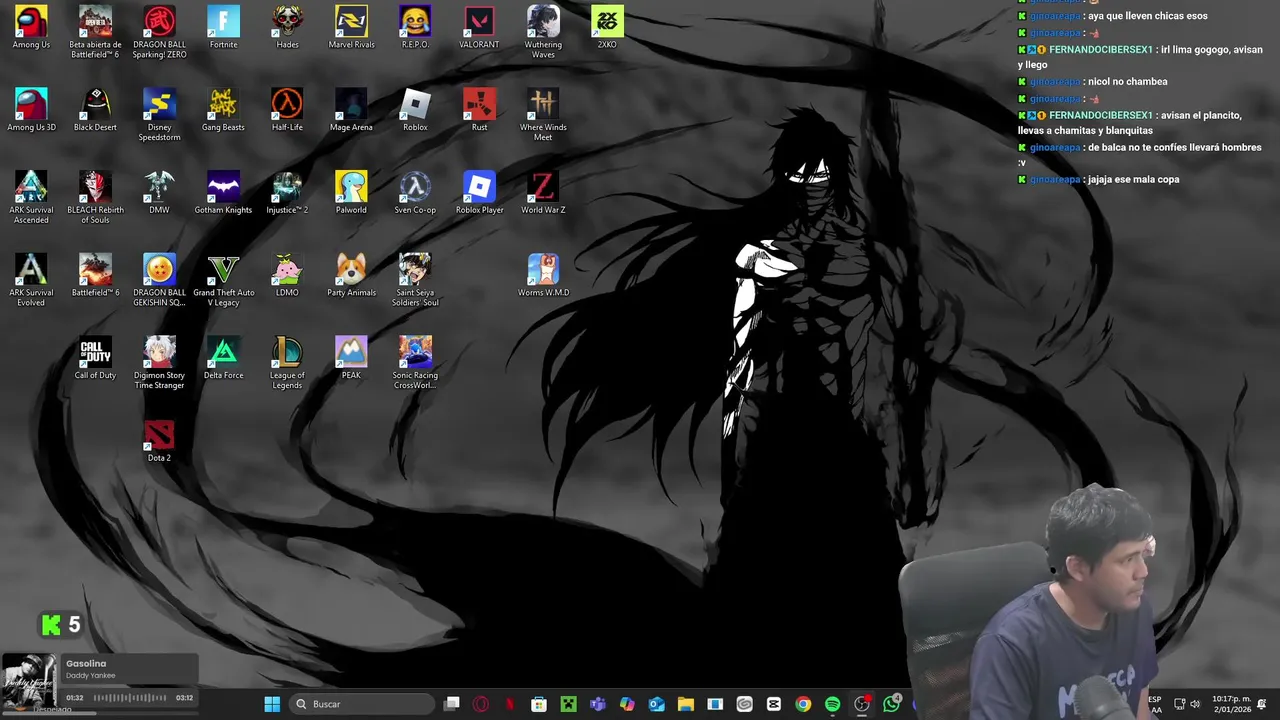Open Microsoft Teams in the taskbar
The height and width of the screenshot is (720, 1280).
tap(598, 704)
